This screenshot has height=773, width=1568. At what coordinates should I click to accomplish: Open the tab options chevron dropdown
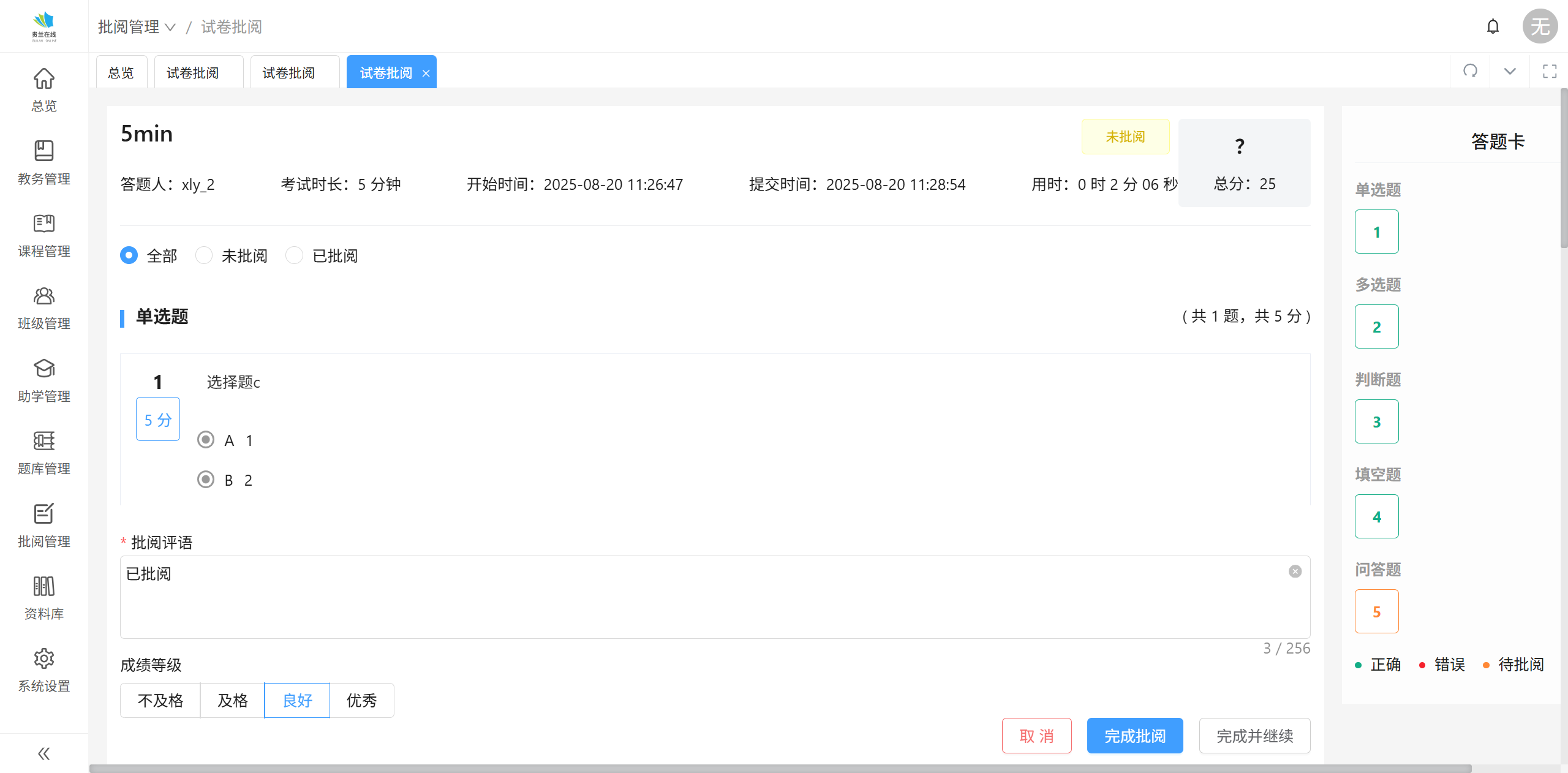tap(1510, 71)
